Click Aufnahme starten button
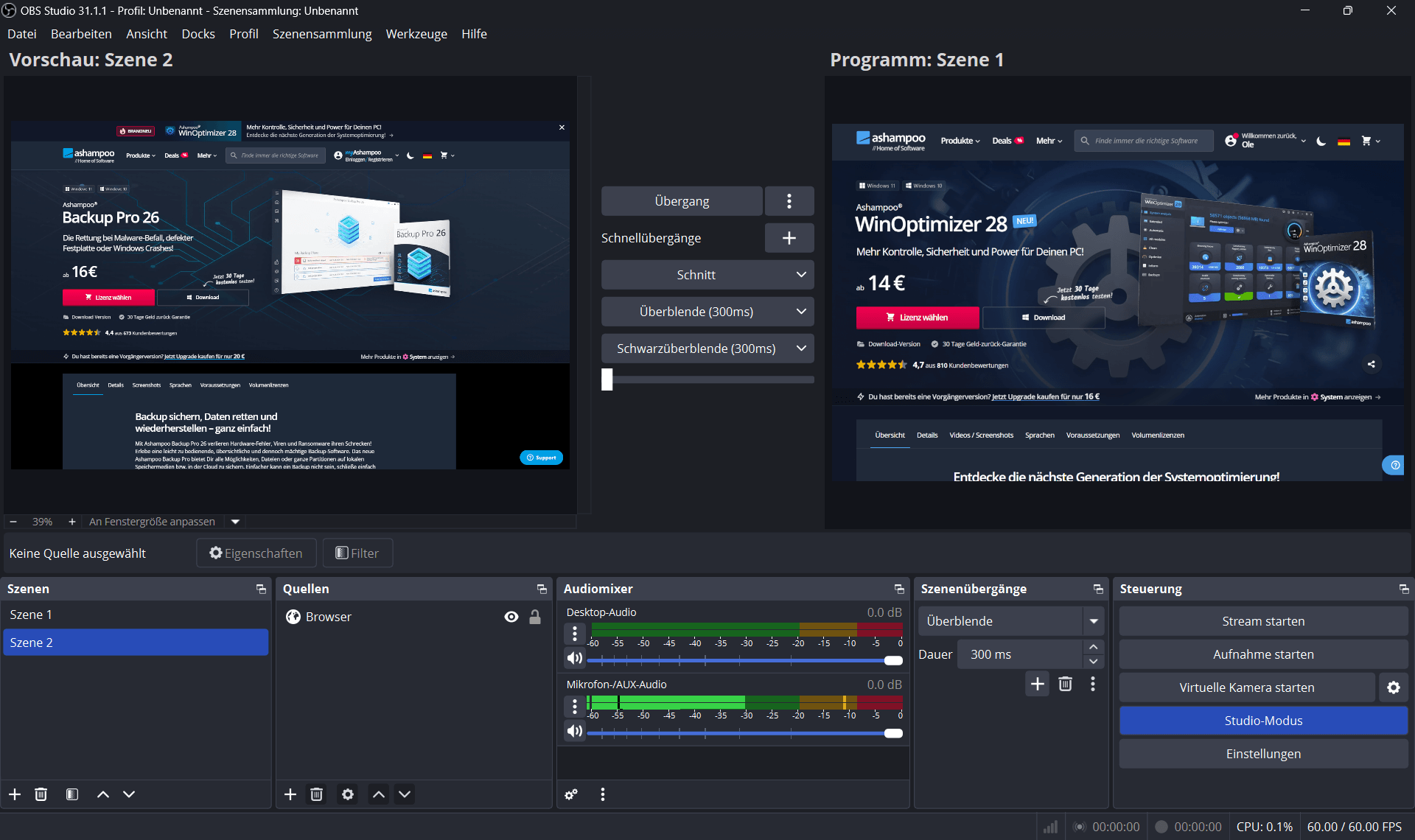The width and height of the screenshot is (1415, 840). [x=1262, y=654]
